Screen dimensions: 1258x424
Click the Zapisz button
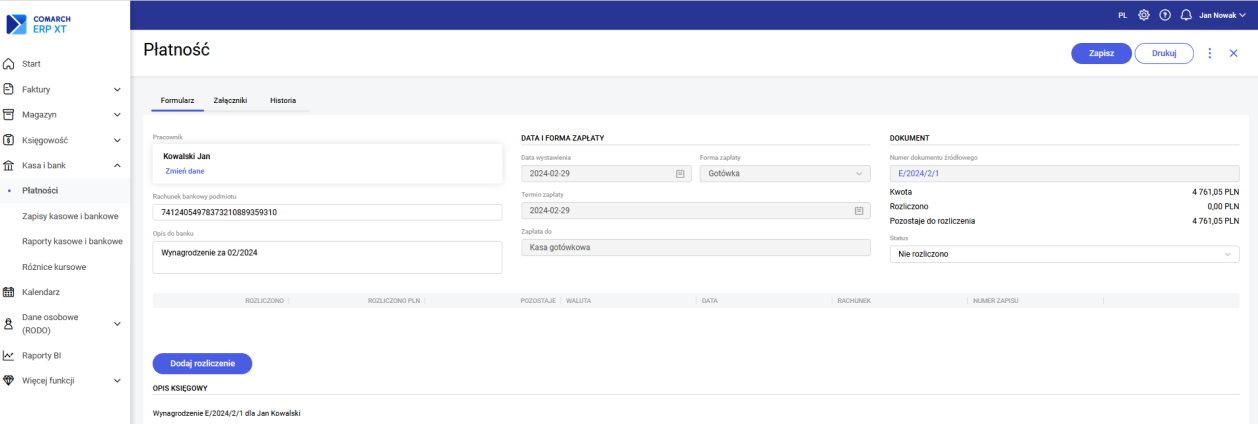[x=1100, y=53]
